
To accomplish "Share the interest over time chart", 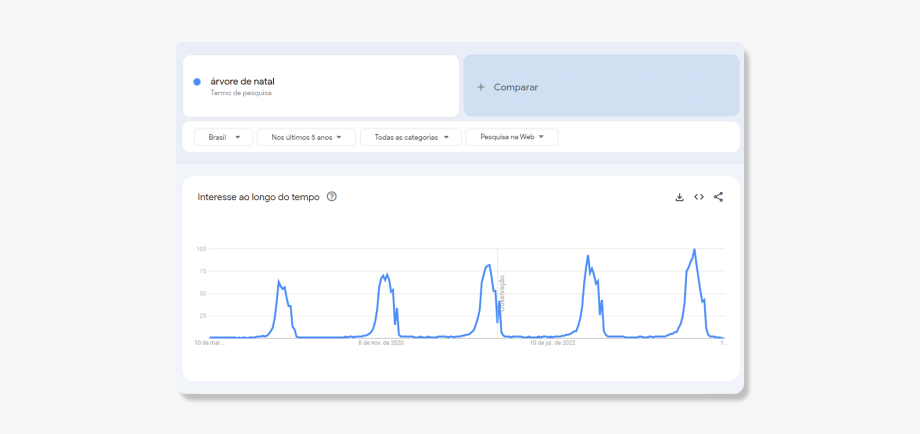I will (718, 197).
